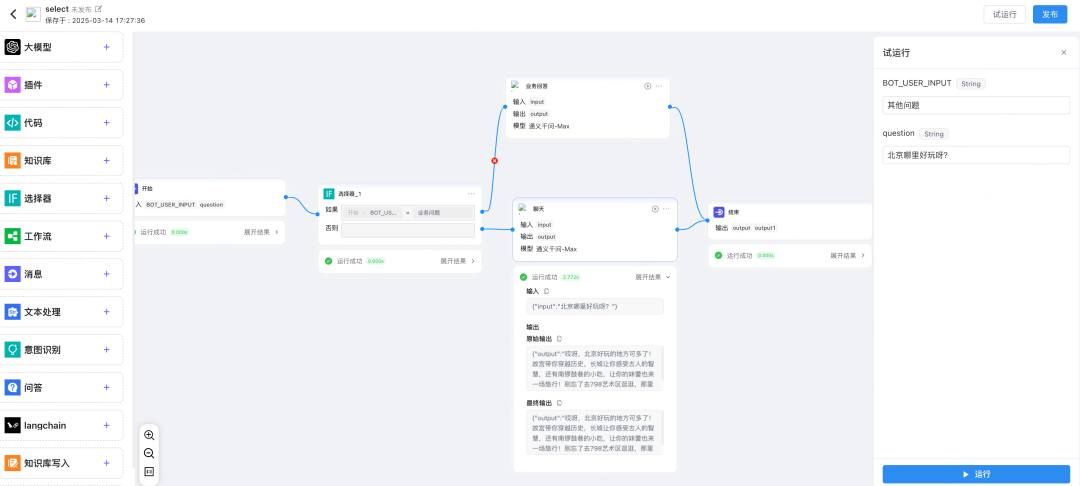Add a 文本处理 node with its plus icon
This screenshot has height=486, width=1080.
(x=106, y=312)
